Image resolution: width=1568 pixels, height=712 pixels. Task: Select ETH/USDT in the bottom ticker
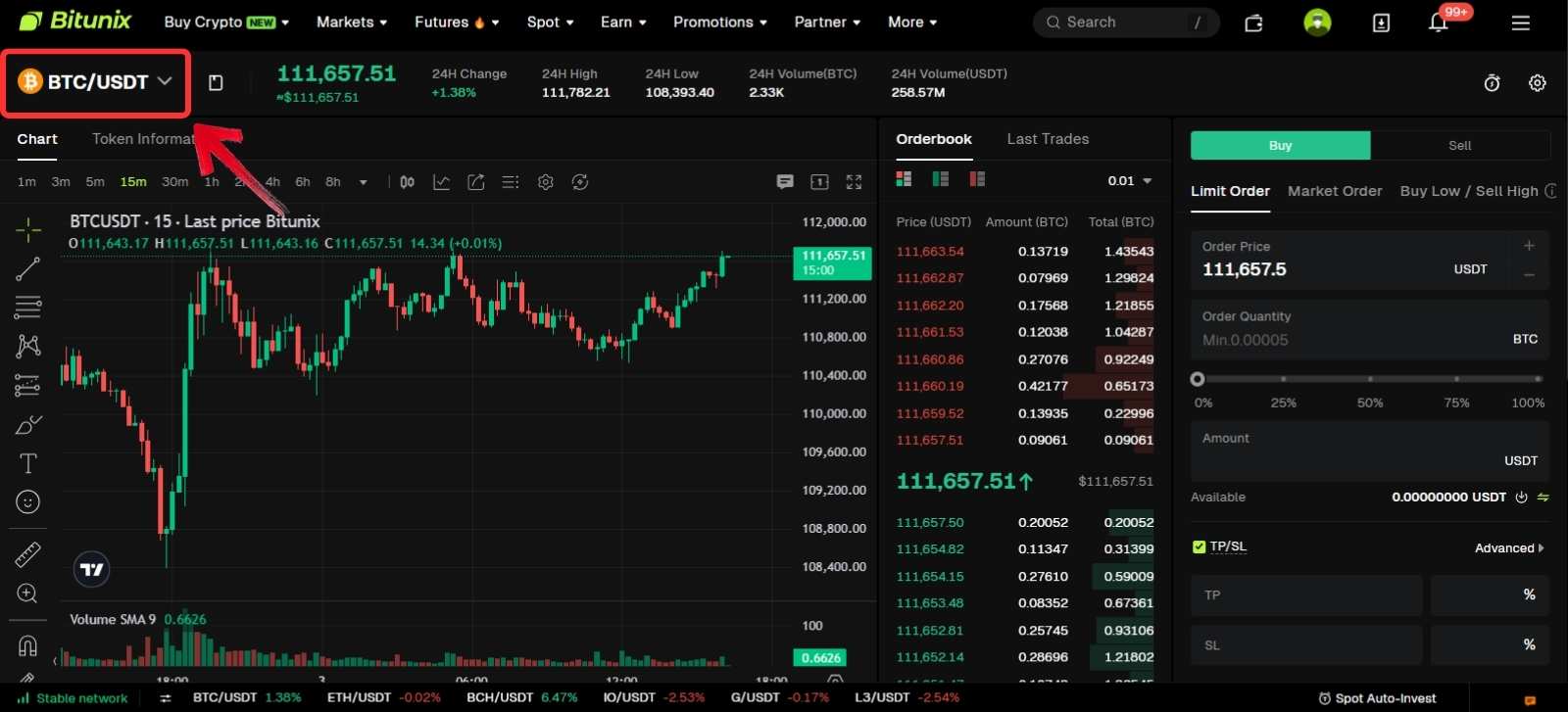pos(384,698)
